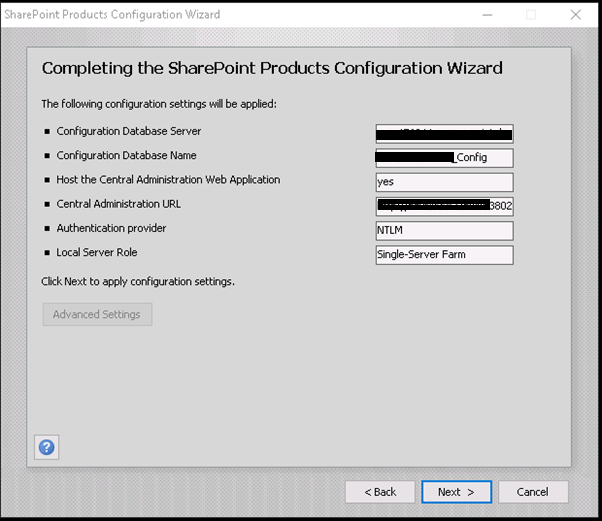Open the blue question mark help icon
Screen dimensions: 602x521
coord(46,447)
